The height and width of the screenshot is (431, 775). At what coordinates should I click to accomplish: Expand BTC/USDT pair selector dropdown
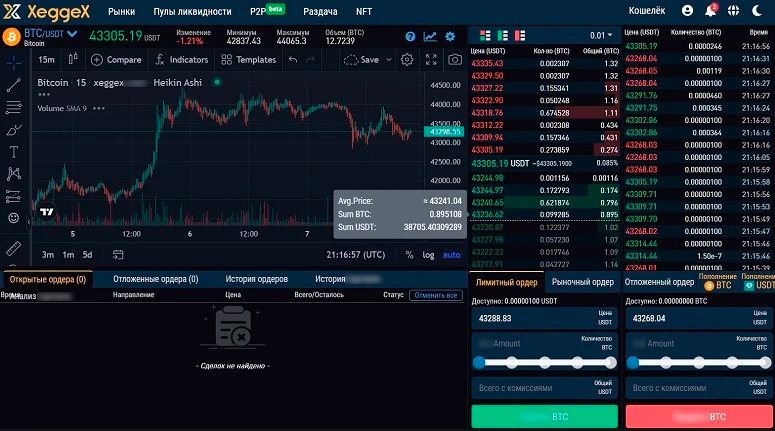point(72,33)
